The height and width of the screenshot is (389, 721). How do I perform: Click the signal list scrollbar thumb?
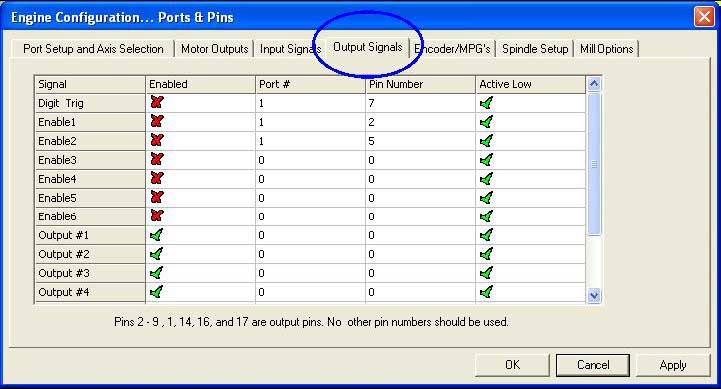(594, 164)
